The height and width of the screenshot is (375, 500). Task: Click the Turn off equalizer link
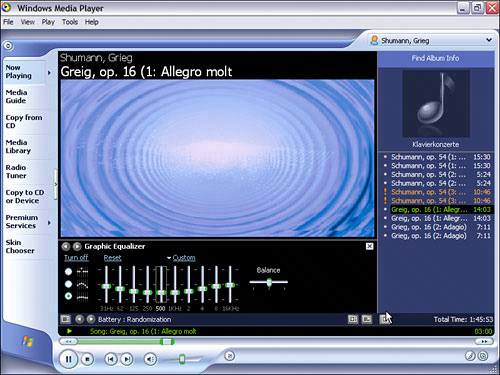tap(76, 258)
